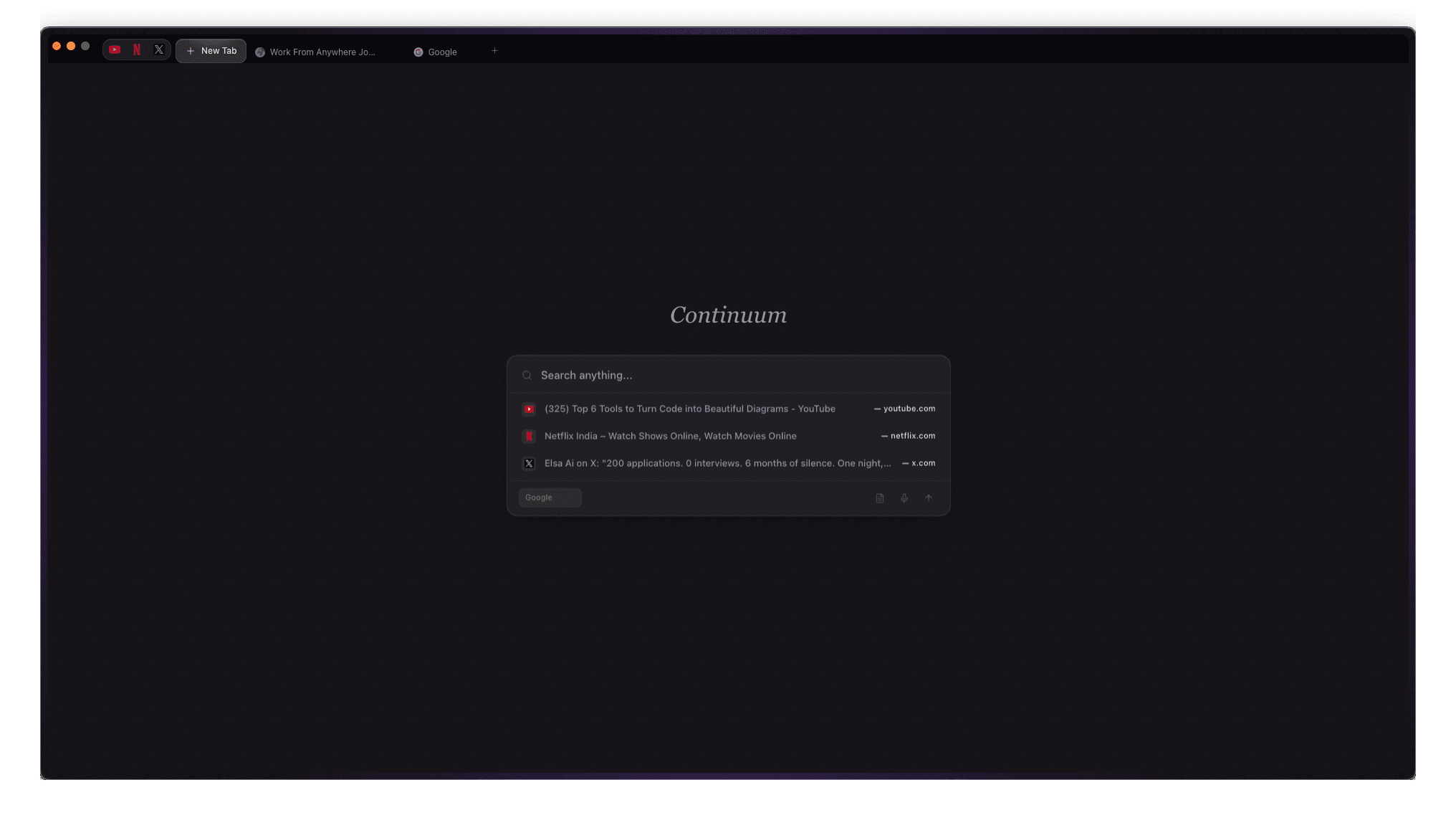1456x833 pixels.
Task: Open the Netflix India suggestion
Action: (670, 436)
